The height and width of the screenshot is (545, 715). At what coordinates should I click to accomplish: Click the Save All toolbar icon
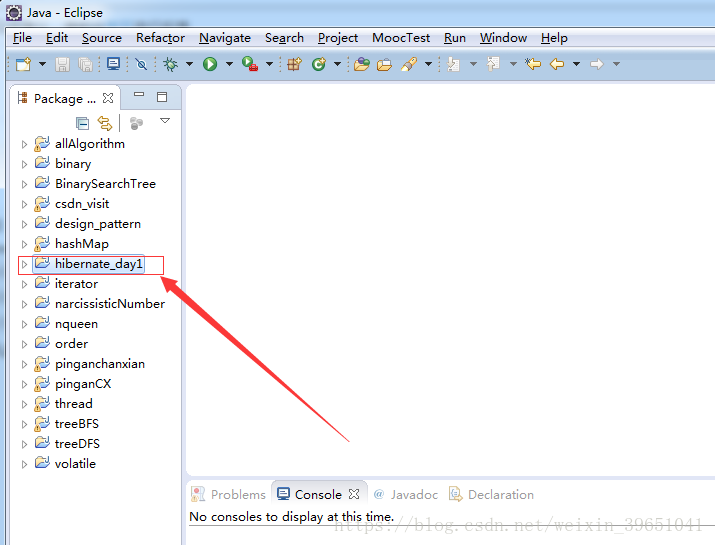click(85, 64)
